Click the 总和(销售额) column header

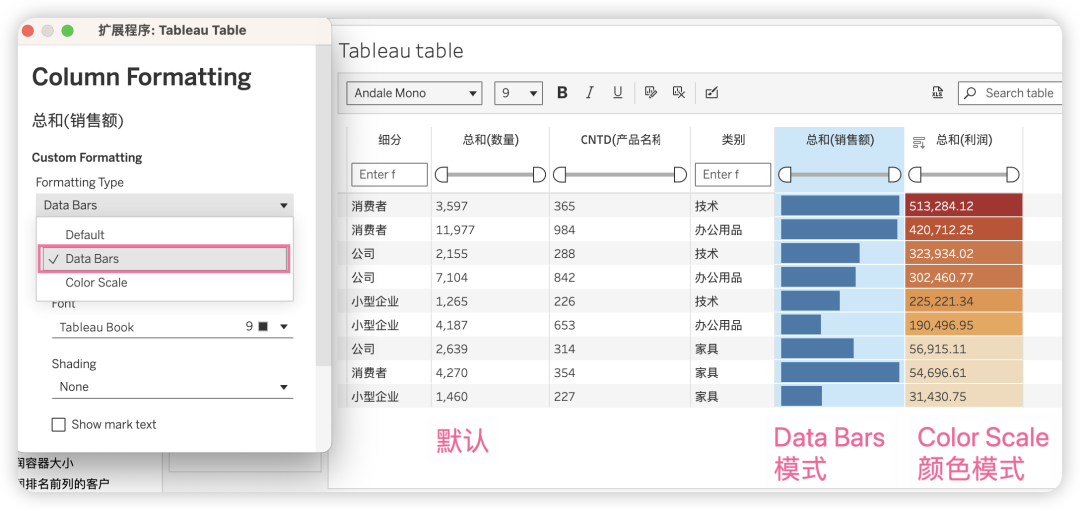tap(840, 141)
